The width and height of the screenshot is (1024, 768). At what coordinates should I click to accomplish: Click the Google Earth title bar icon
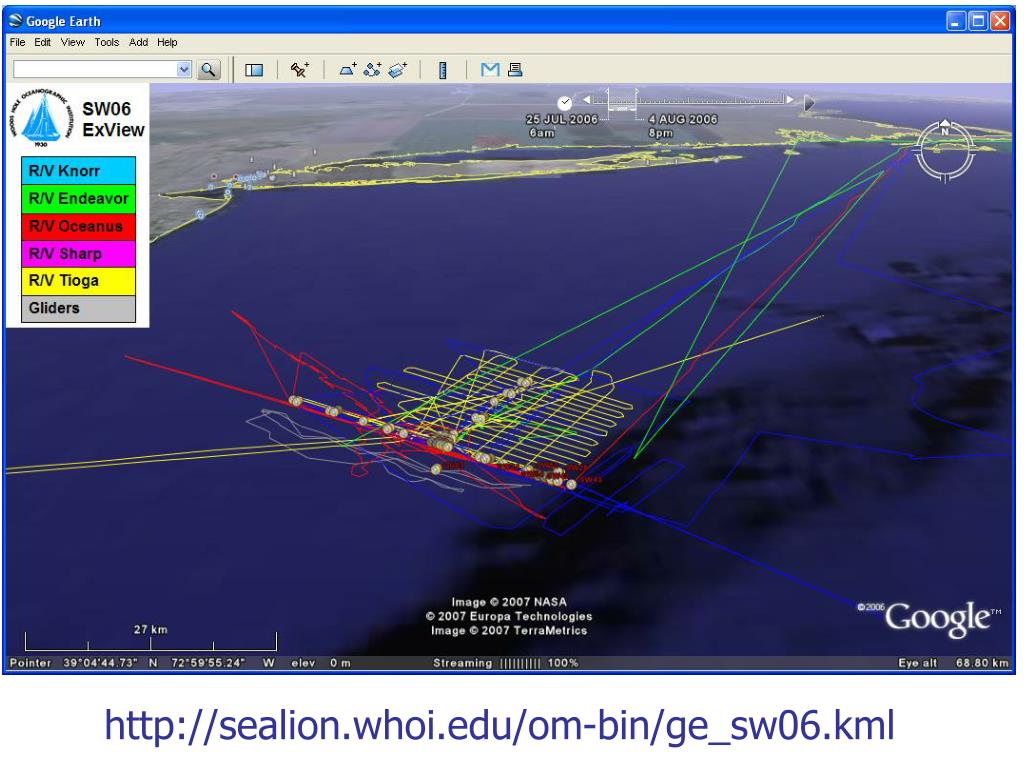16,21
